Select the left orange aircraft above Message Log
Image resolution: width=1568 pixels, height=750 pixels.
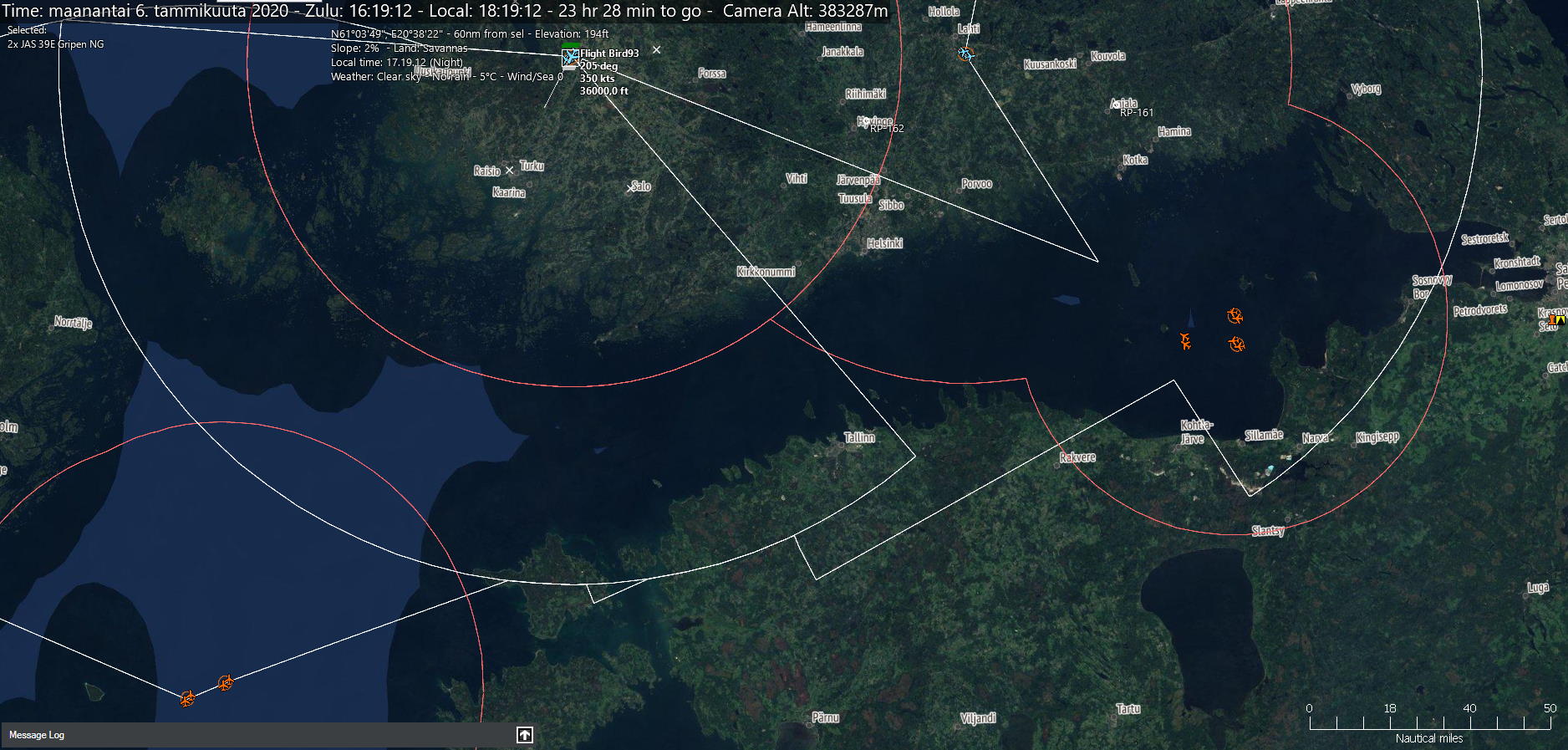point(187,698)
